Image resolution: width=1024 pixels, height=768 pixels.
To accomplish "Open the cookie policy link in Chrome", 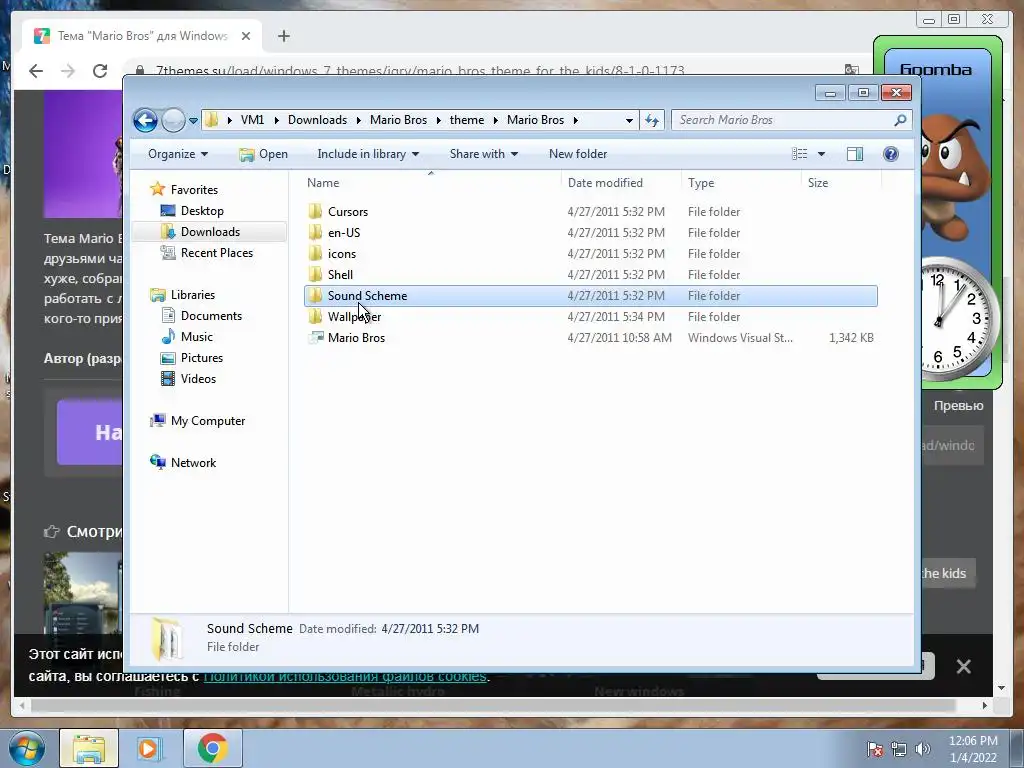I will pyautogui.click(x=345, y=677).
